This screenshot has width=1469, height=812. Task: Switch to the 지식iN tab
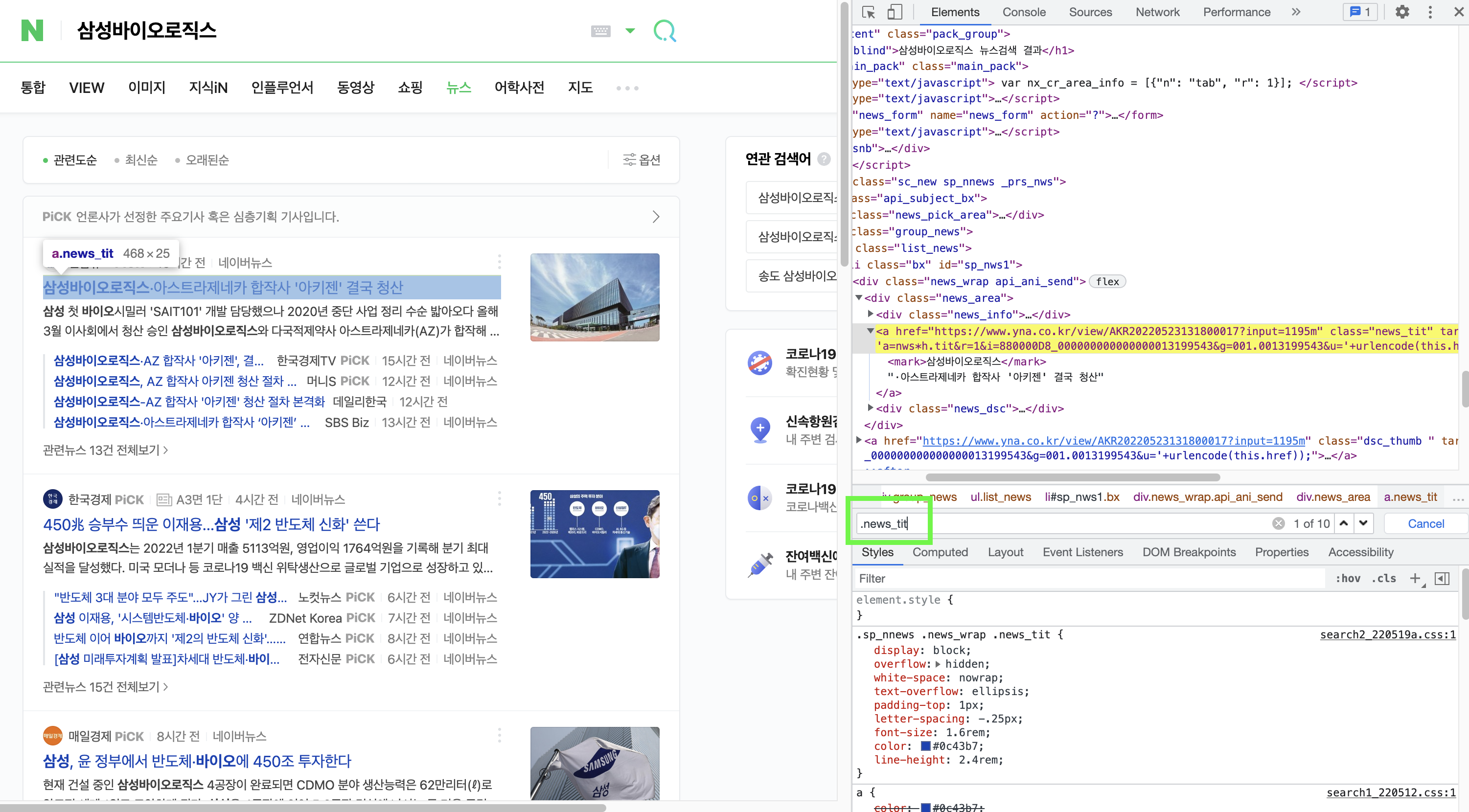point(208,88)
